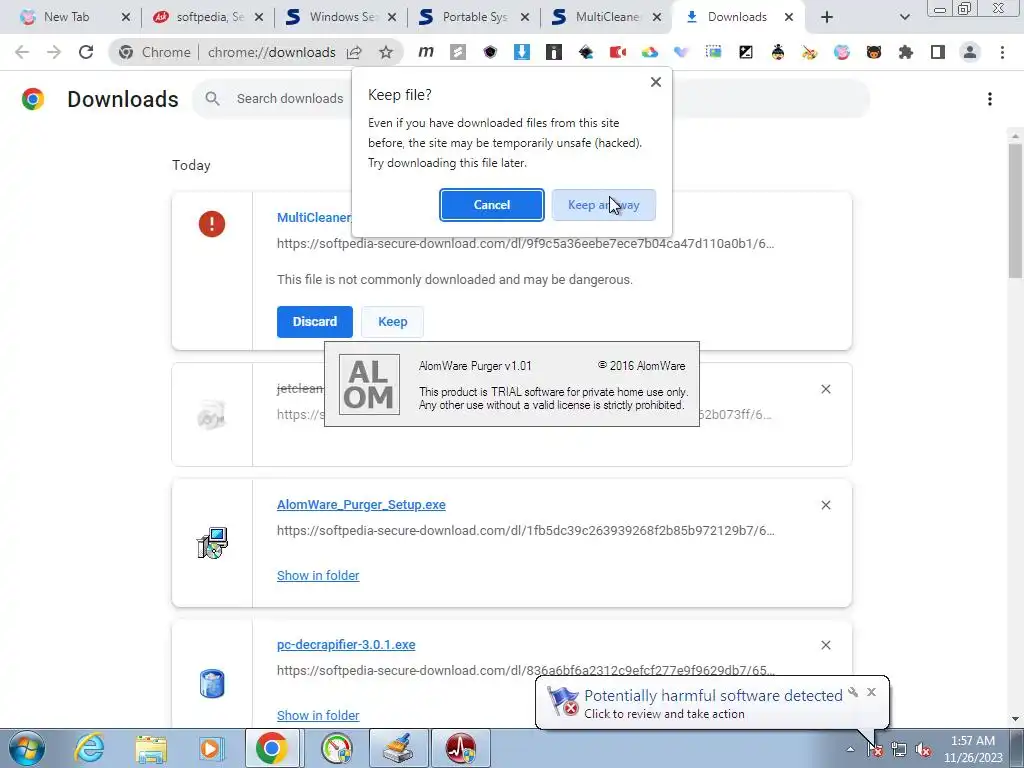Click the muted volume tray icon
The height and width of the screenshot is (768, 1024).
923,750
